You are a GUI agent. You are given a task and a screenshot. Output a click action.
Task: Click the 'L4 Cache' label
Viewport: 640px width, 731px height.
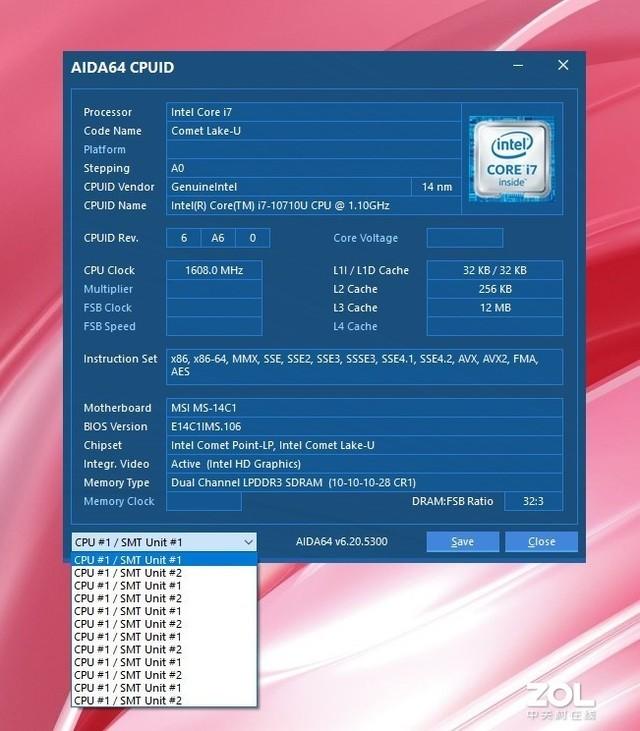[355, 326]
